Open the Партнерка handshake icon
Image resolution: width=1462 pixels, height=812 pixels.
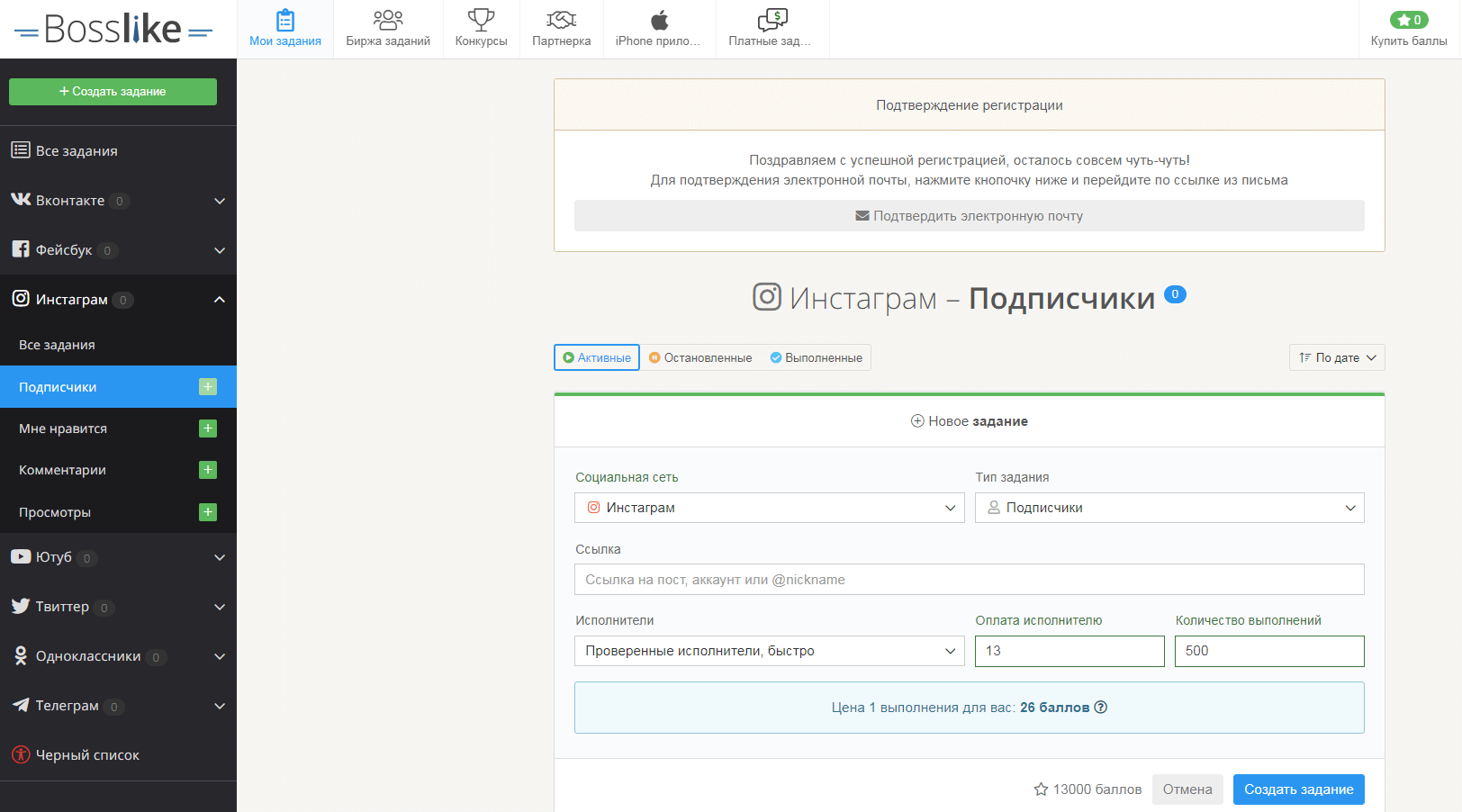tap(561, 20)
